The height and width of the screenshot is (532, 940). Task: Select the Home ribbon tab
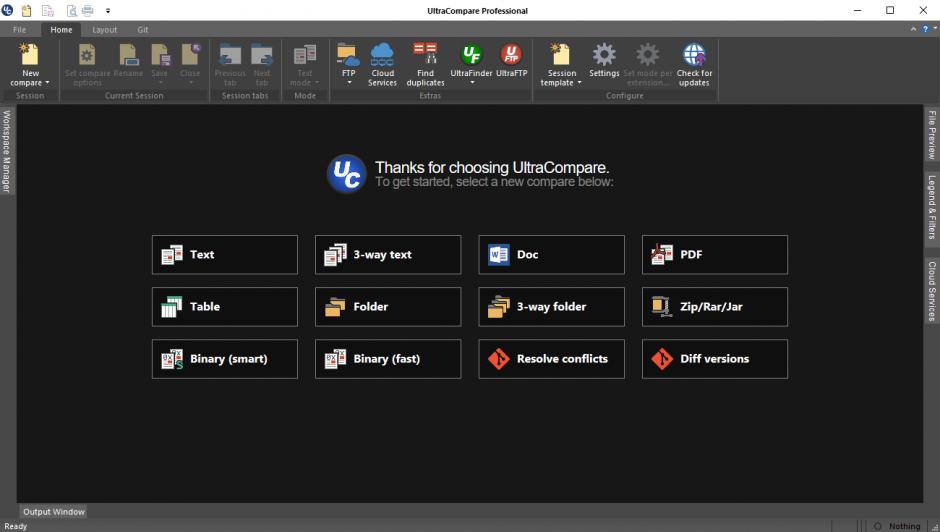(x=61, y=29)
